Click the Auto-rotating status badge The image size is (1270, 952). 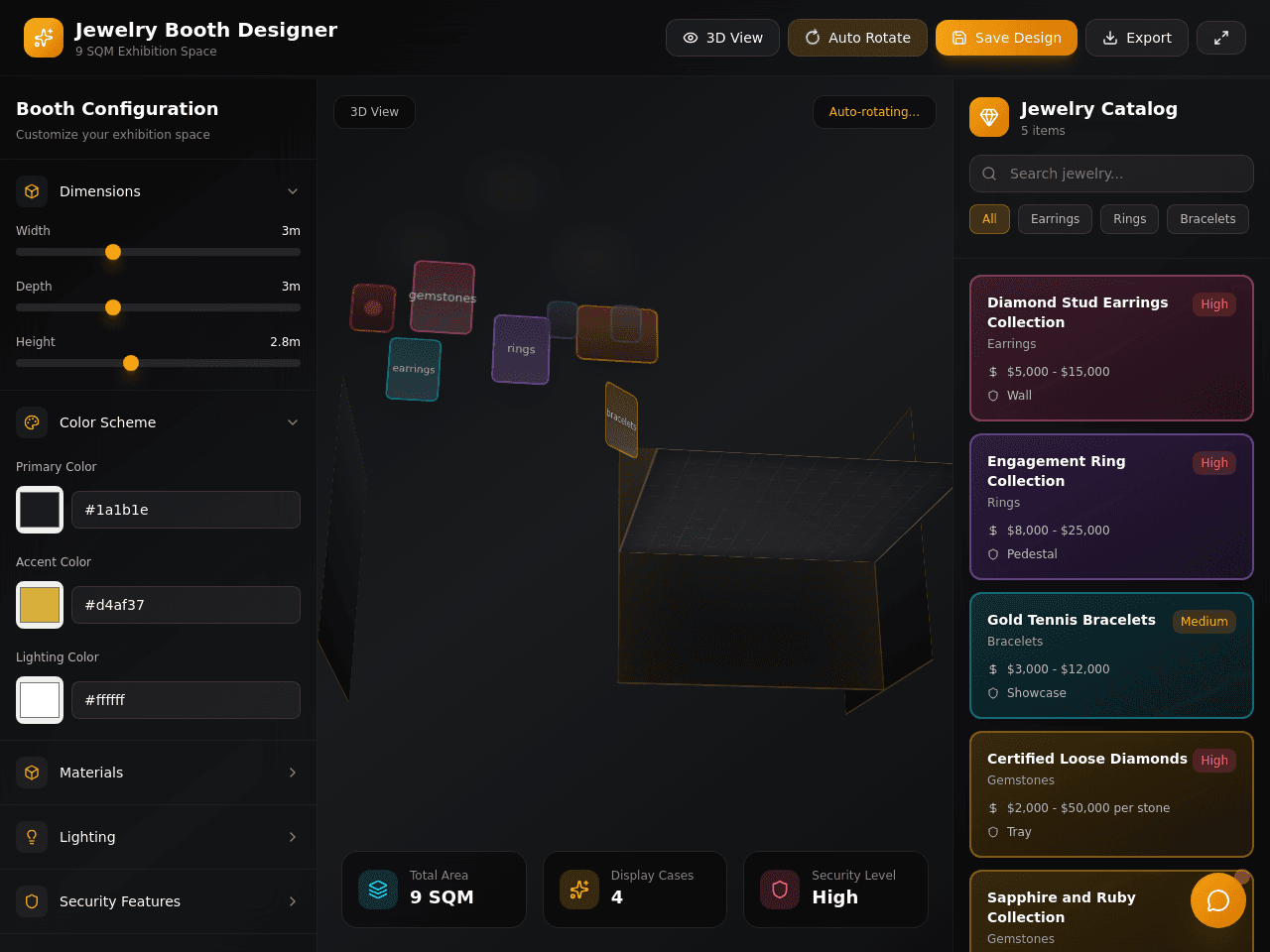point(874,112)
